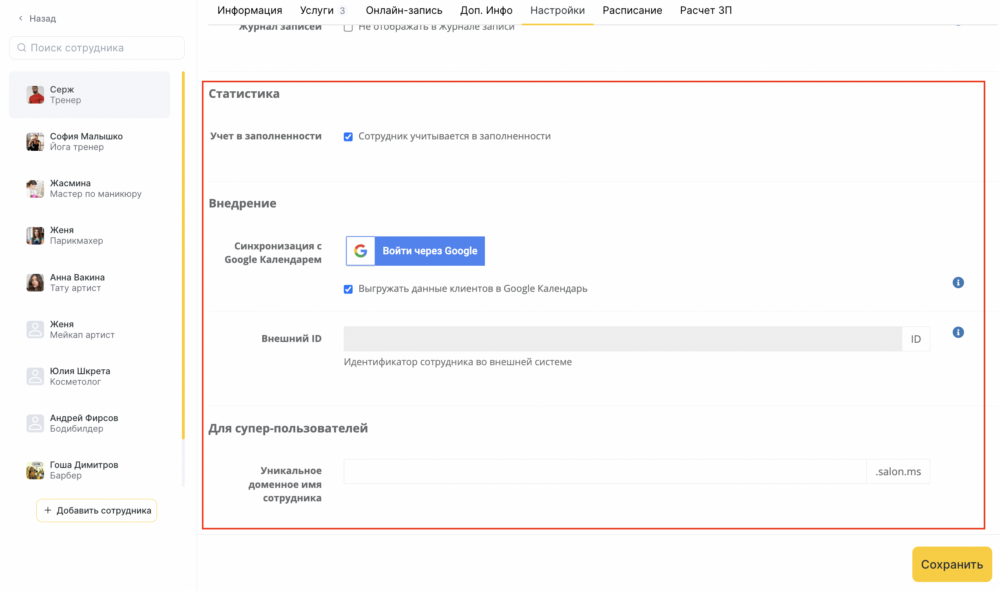Go back via Назад link
The height and width of the screenshot is (591, 1000).
tap(37, 18)
